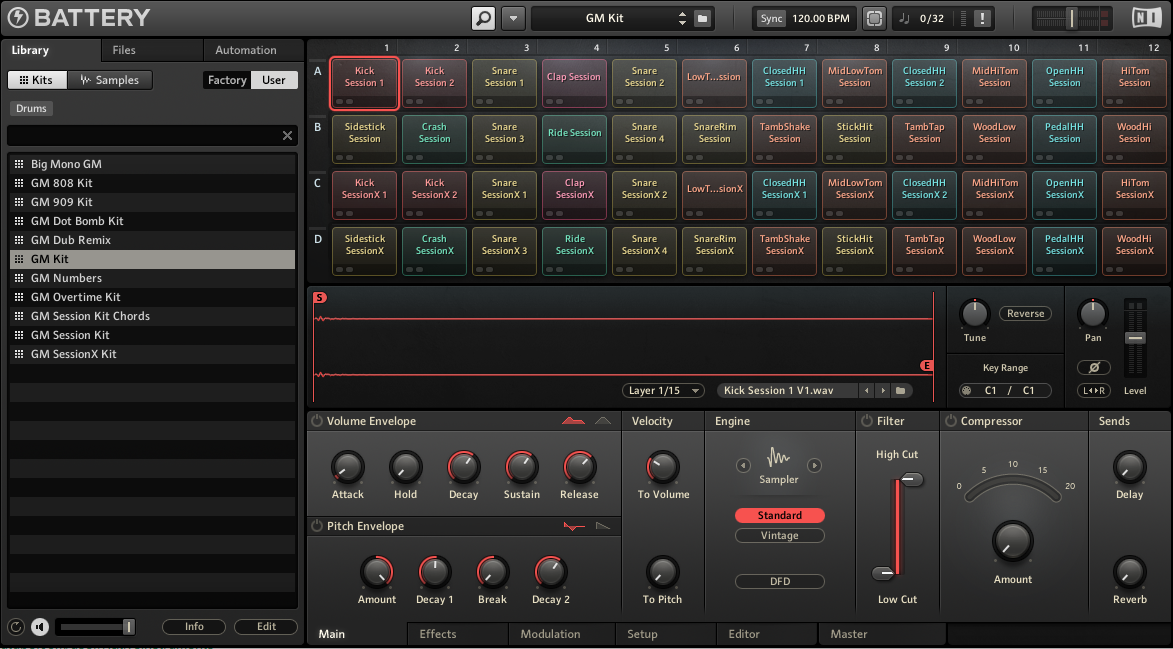The width and height of the screenshot is (1173, 649).
Task: Open sample folder icon beside Kick Session 1 V1.wav
Action: (900, 391)
